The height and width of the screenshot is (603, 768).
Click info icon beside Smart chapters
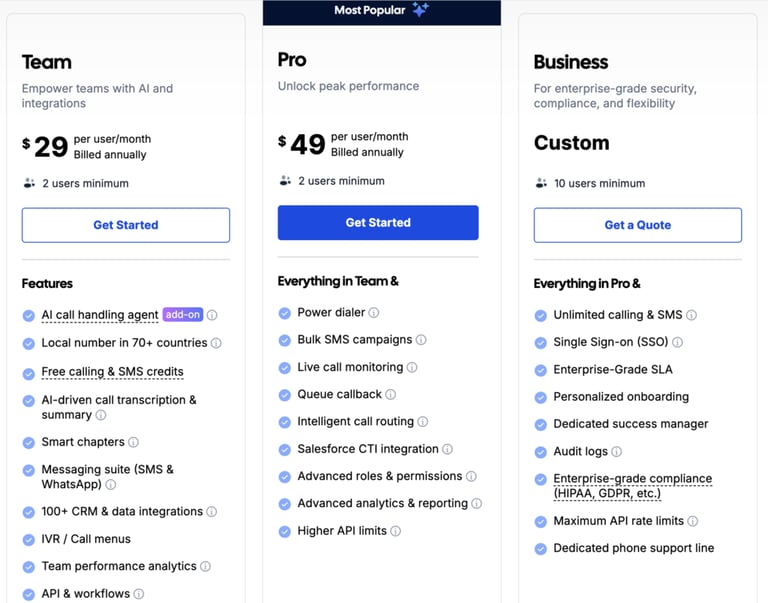(133, 442)
